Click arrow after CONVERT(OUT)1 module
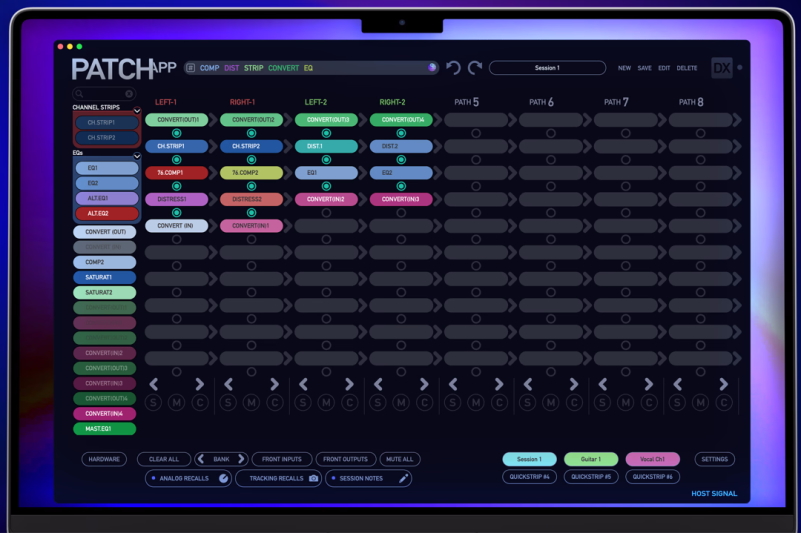801x533 pixels. tap(213, 120)
